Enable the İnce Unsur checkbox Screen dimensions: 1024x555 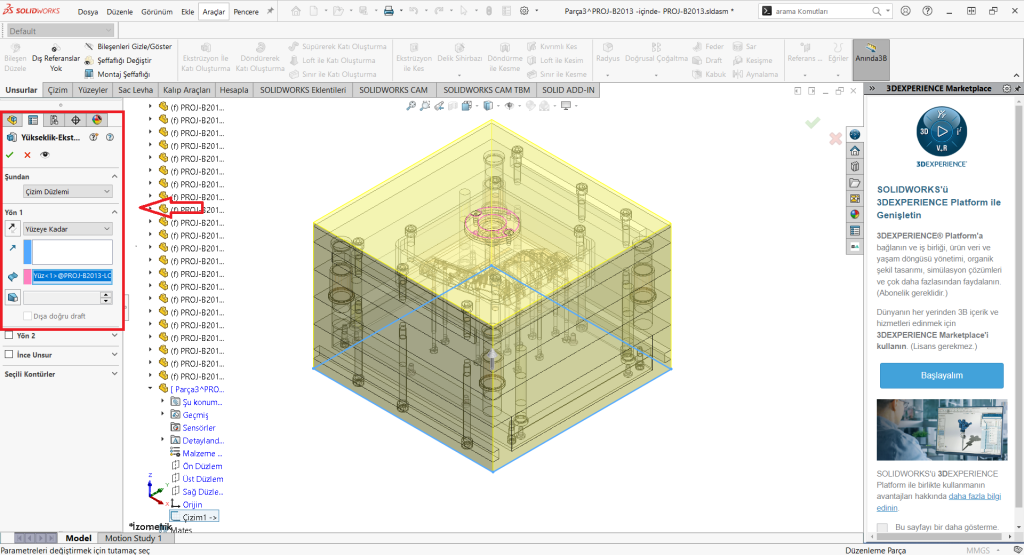point(9,355)
